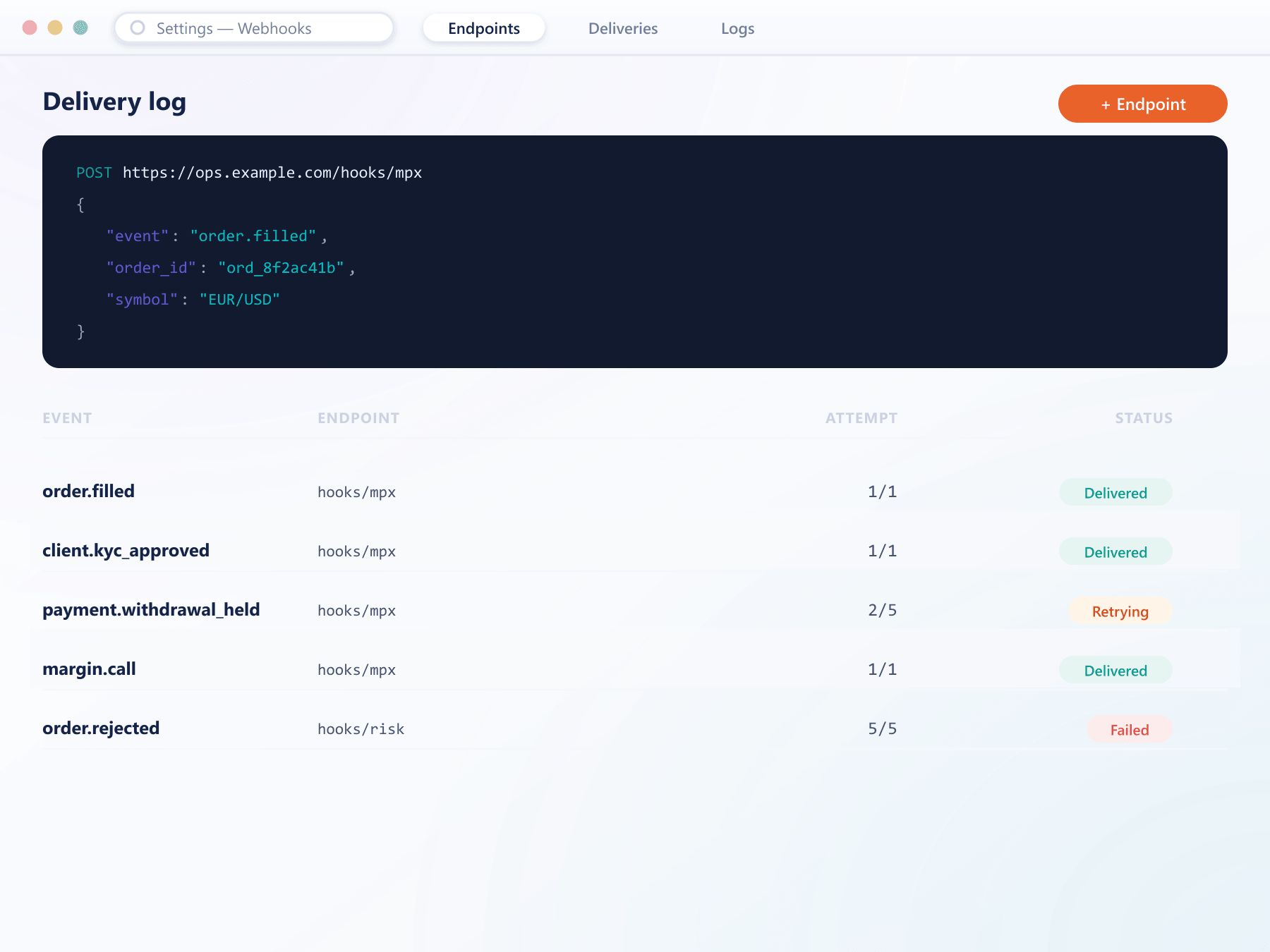Screen dimensions: 1270x952
Task: Click the POST request URL line
Action: point(249,173)
